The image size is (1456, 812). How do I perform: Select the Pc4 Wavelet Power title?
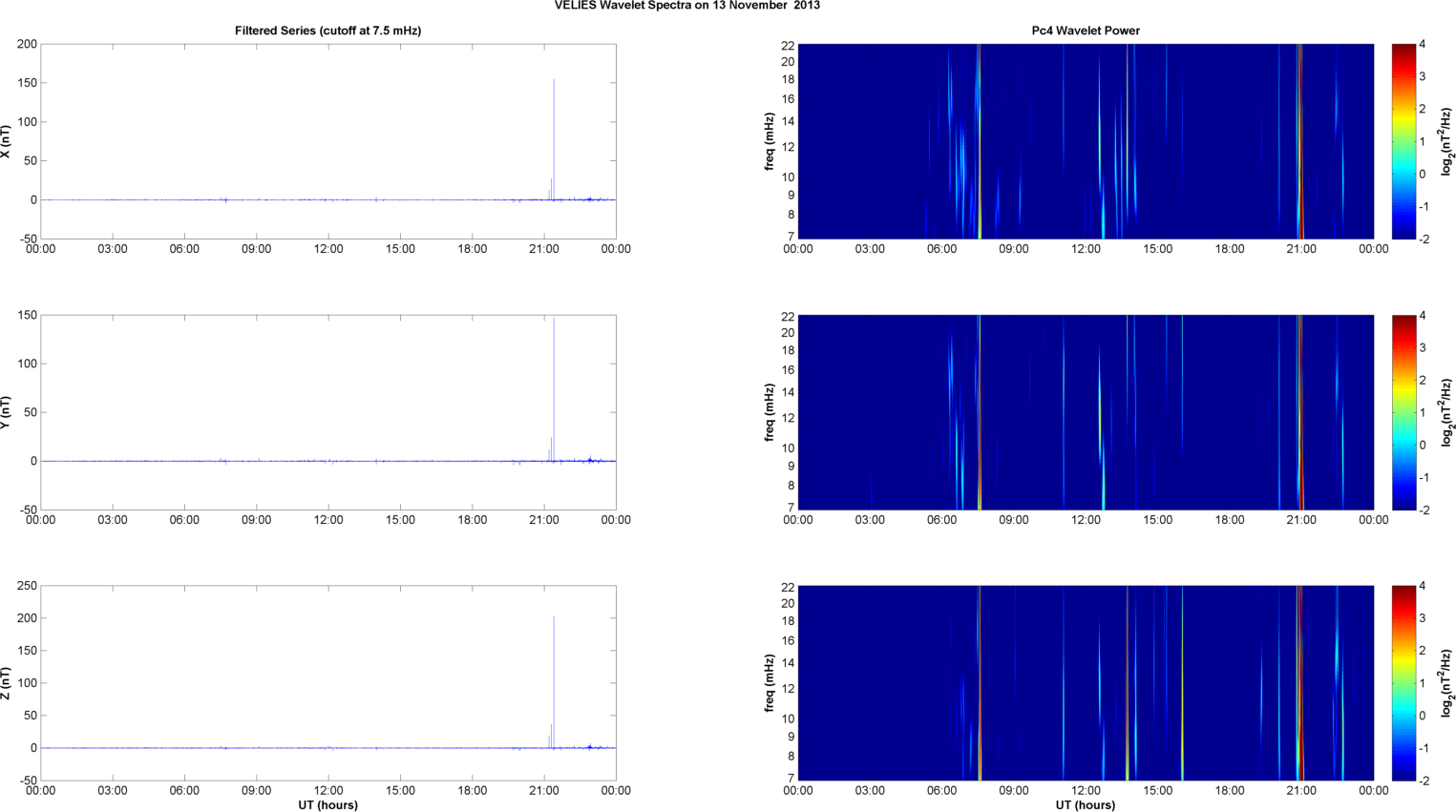click(1086, 31)
